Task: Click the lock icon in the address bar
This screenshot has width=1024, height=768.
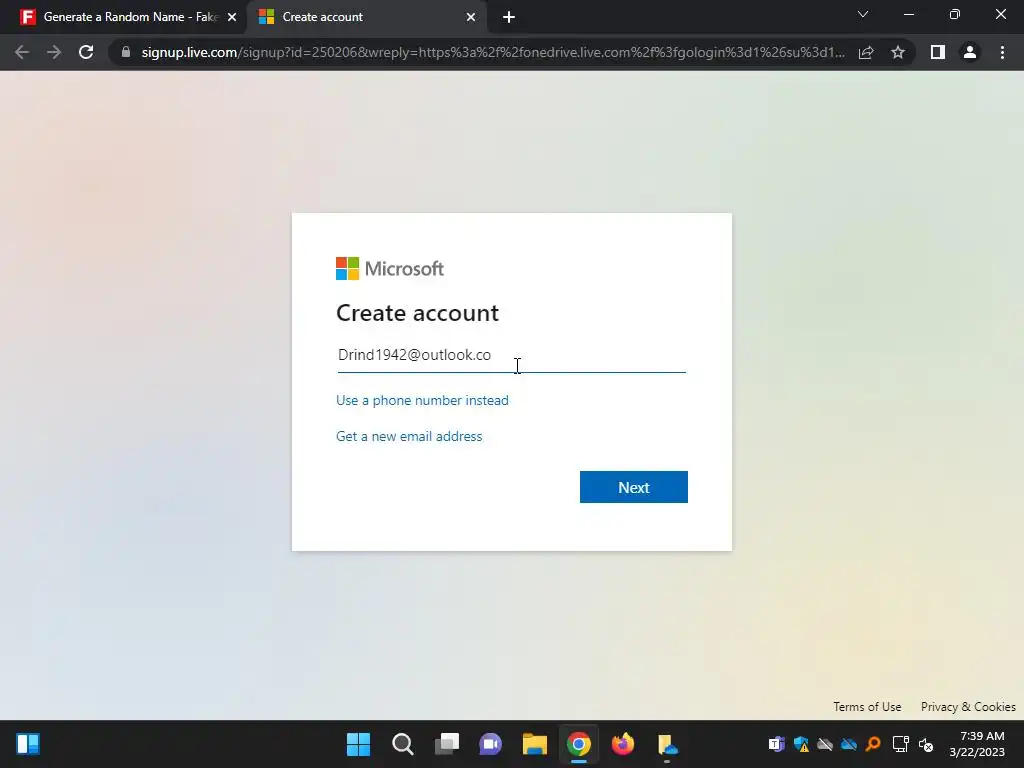Action: click(x=126, y=52)
